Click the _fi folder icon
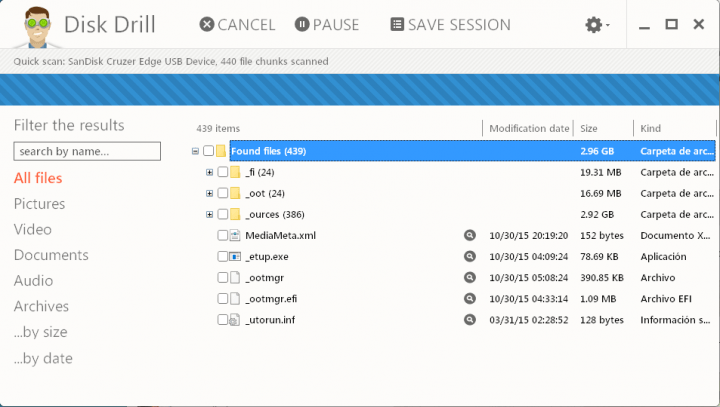 click(x=235, y=172)
